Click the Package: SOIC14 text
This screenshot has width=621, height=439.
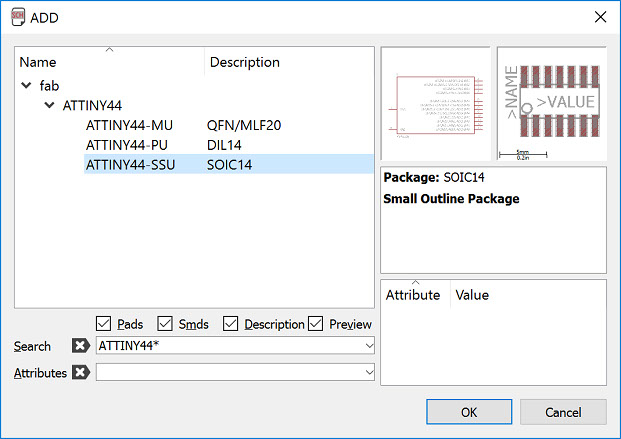tap(434, 177)
